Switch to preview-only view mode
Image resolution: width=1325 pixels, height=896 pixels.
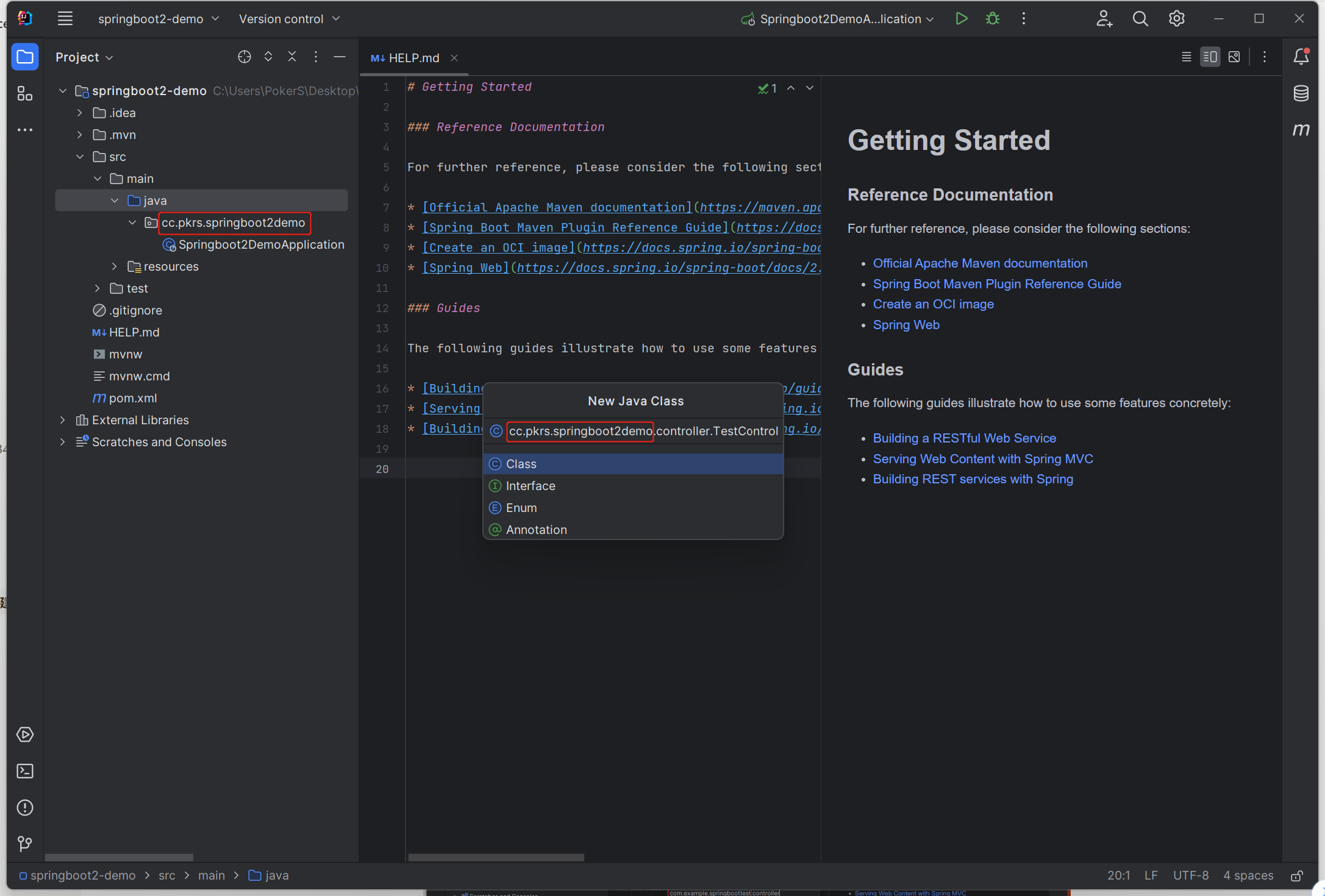pos(1234,57)
